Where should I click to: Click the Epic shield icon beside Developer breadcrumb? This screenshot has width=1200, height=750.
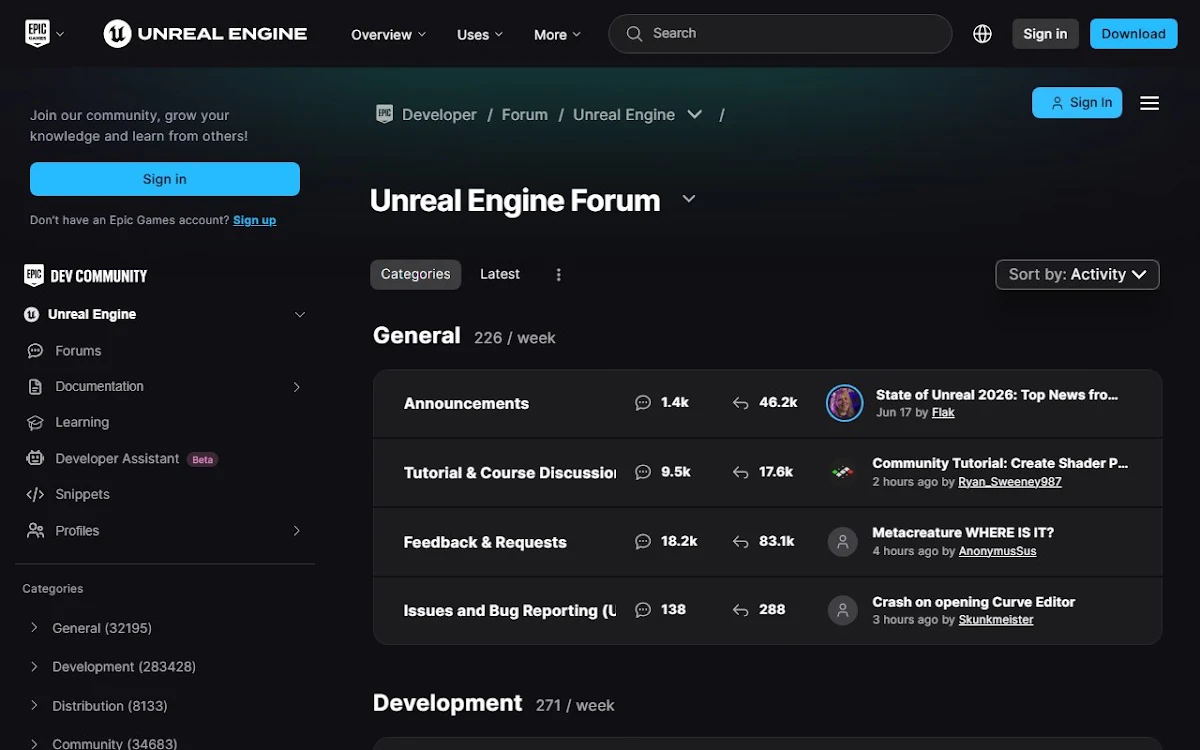pos(384,114)
